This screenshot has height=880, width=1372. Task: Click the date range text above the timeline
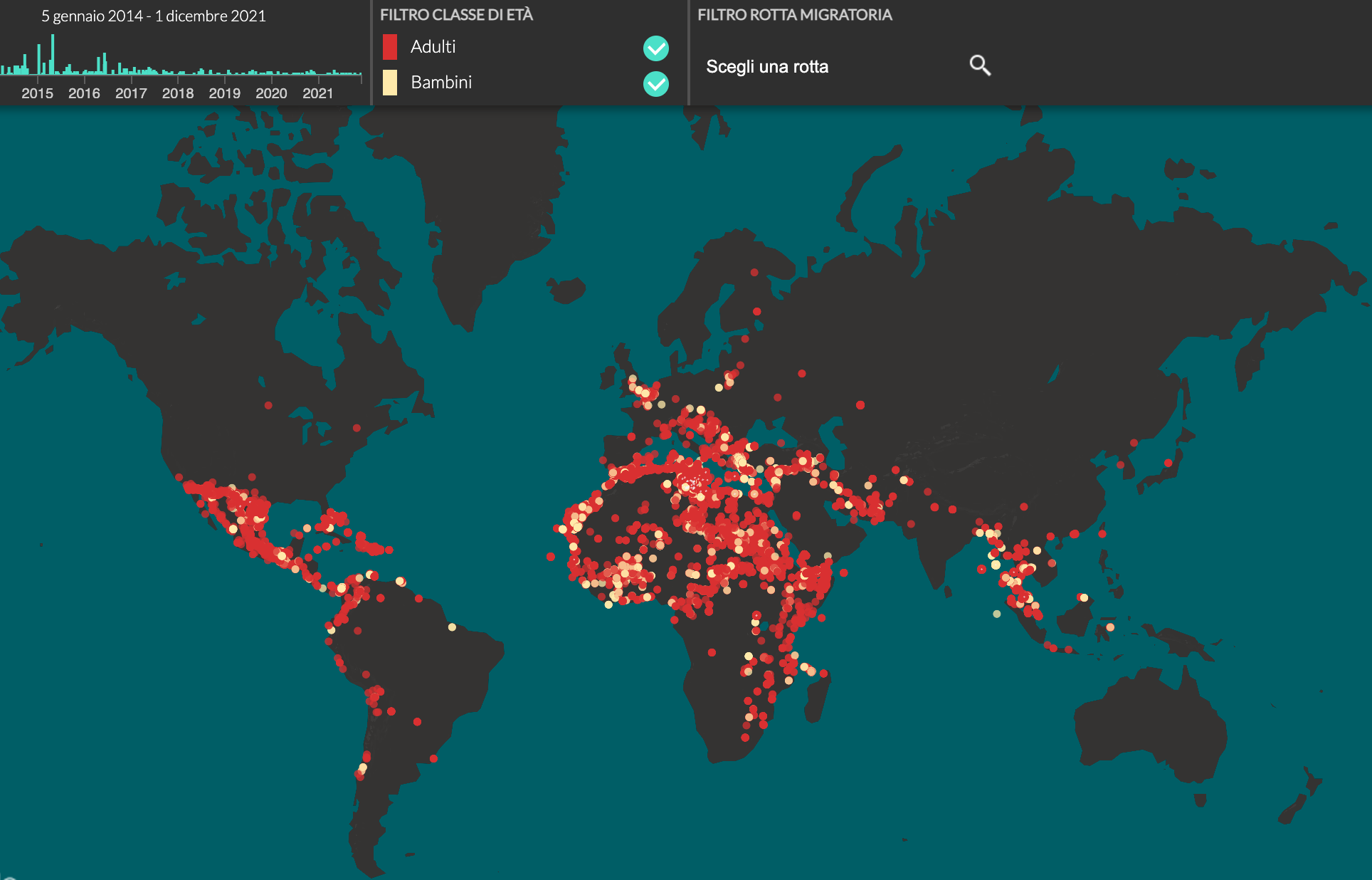(154, 16)
